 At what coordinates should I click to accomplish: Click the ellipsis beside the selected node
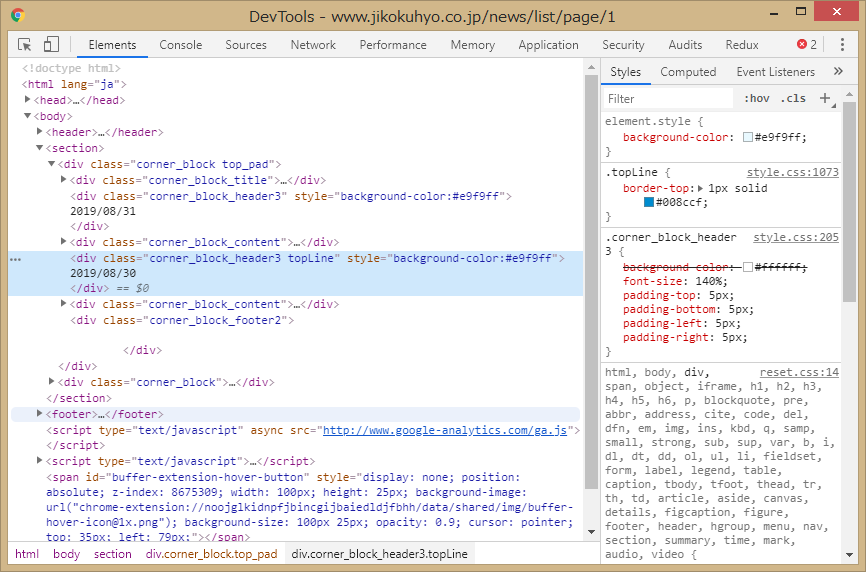15,258
